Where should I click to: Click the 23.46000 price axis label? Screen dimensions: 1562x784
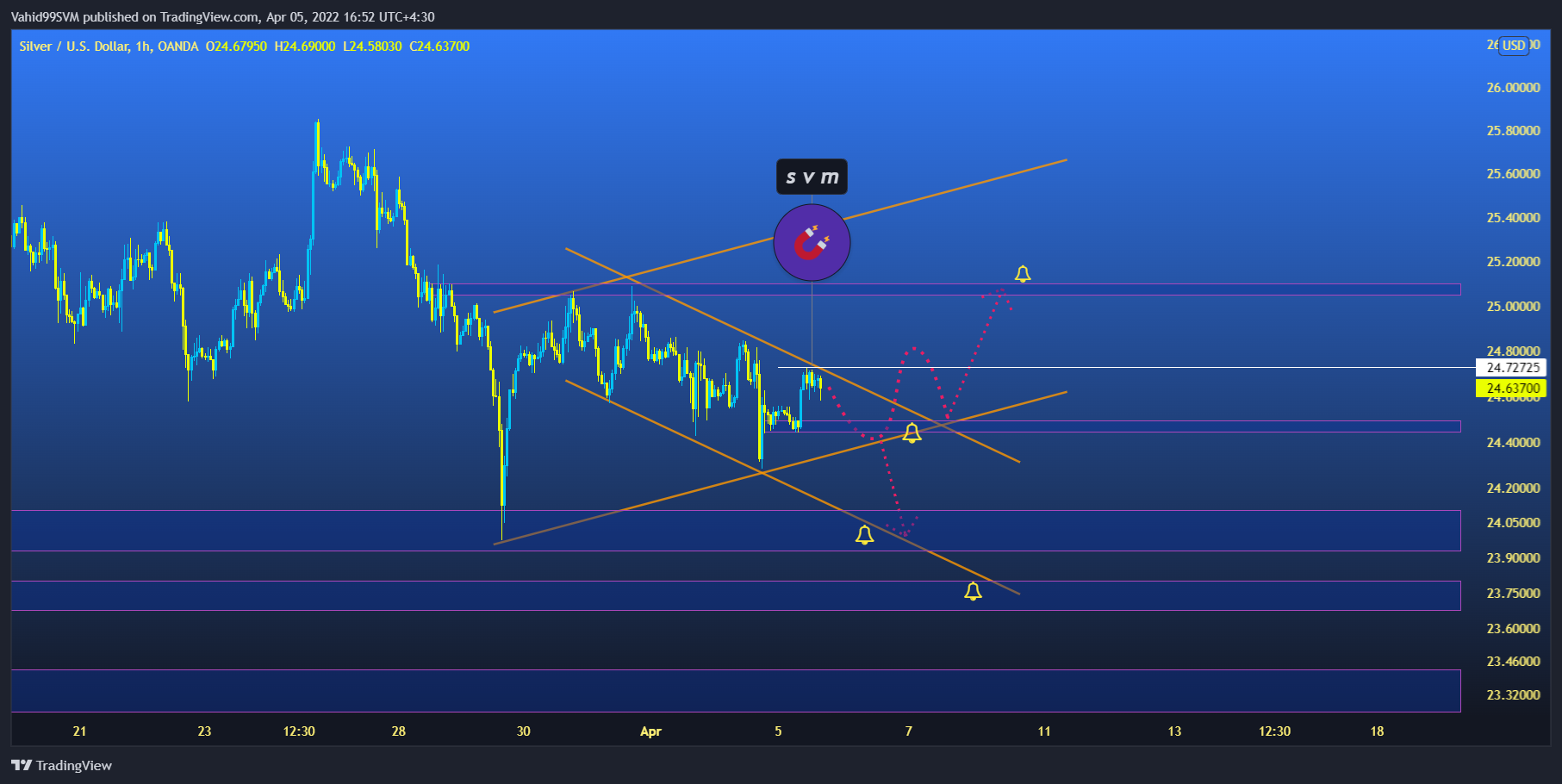pos(1514,662)
